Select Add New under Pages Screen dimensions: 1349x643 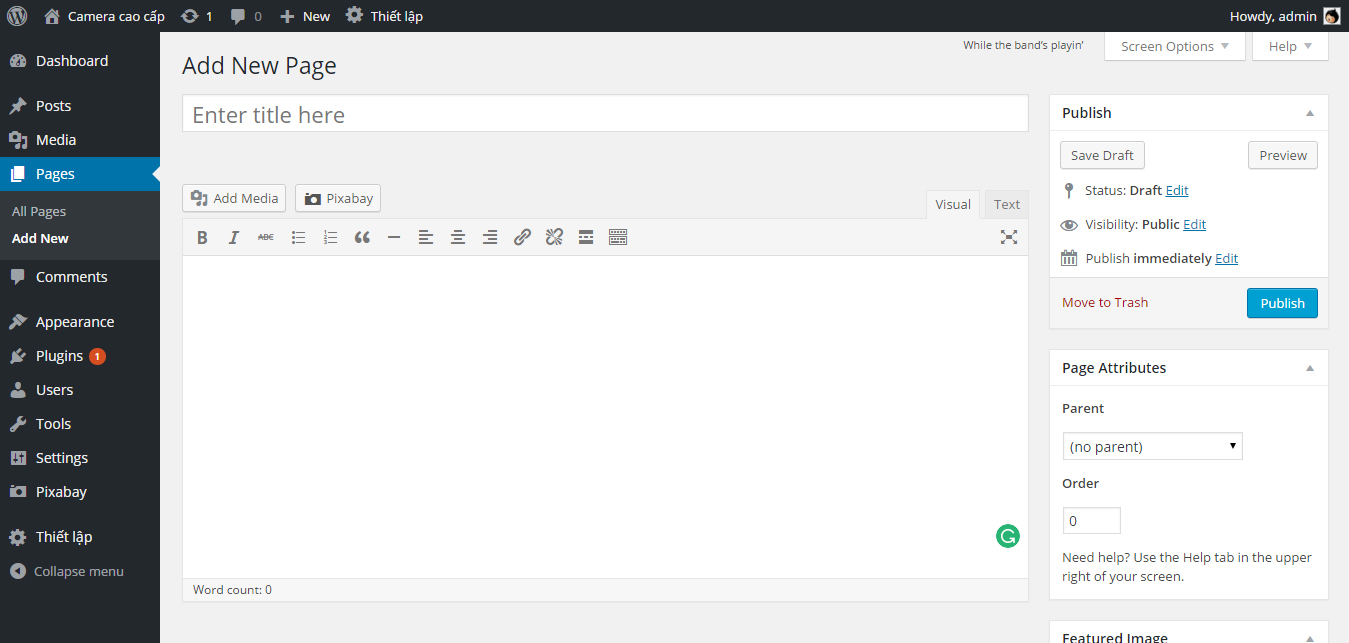(40, 238)
